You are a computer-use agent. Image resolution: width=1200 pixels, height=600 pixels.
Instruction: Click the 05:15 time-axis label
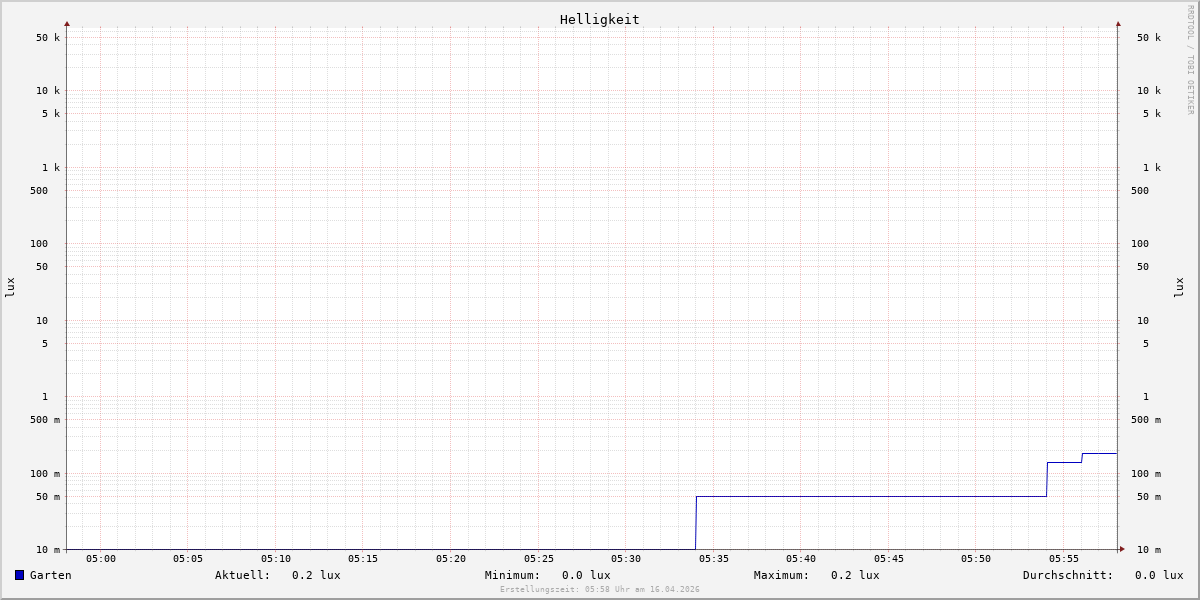coord(363,559)
